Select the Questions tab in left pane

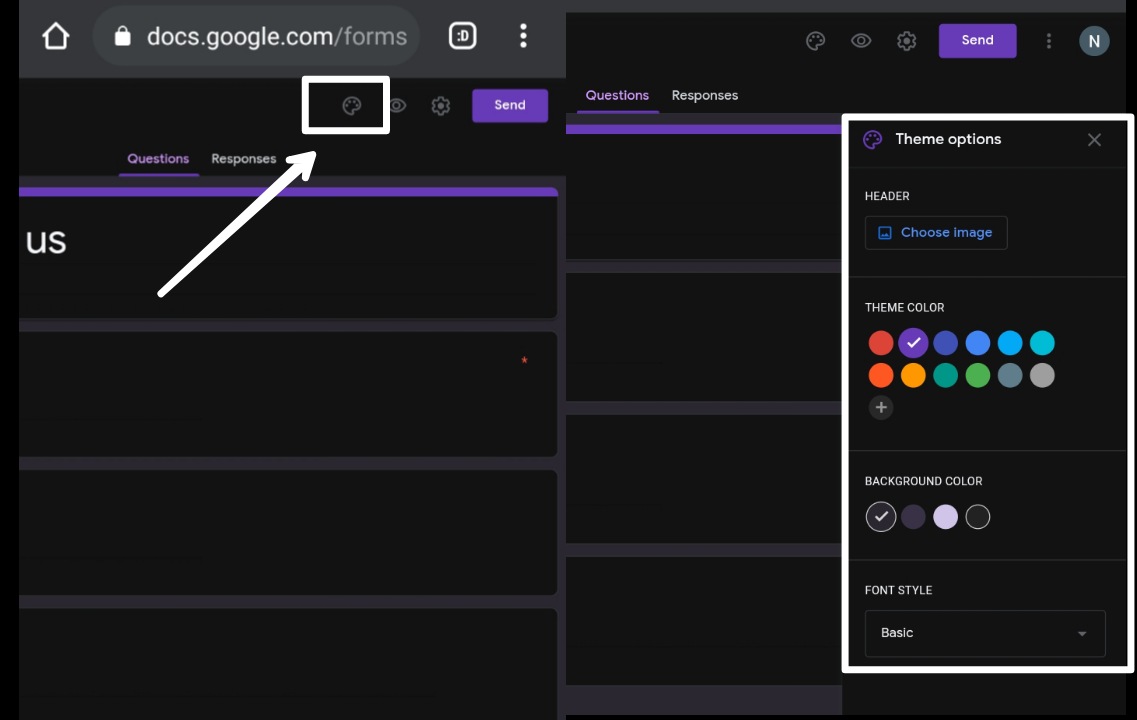click(158, 159)
